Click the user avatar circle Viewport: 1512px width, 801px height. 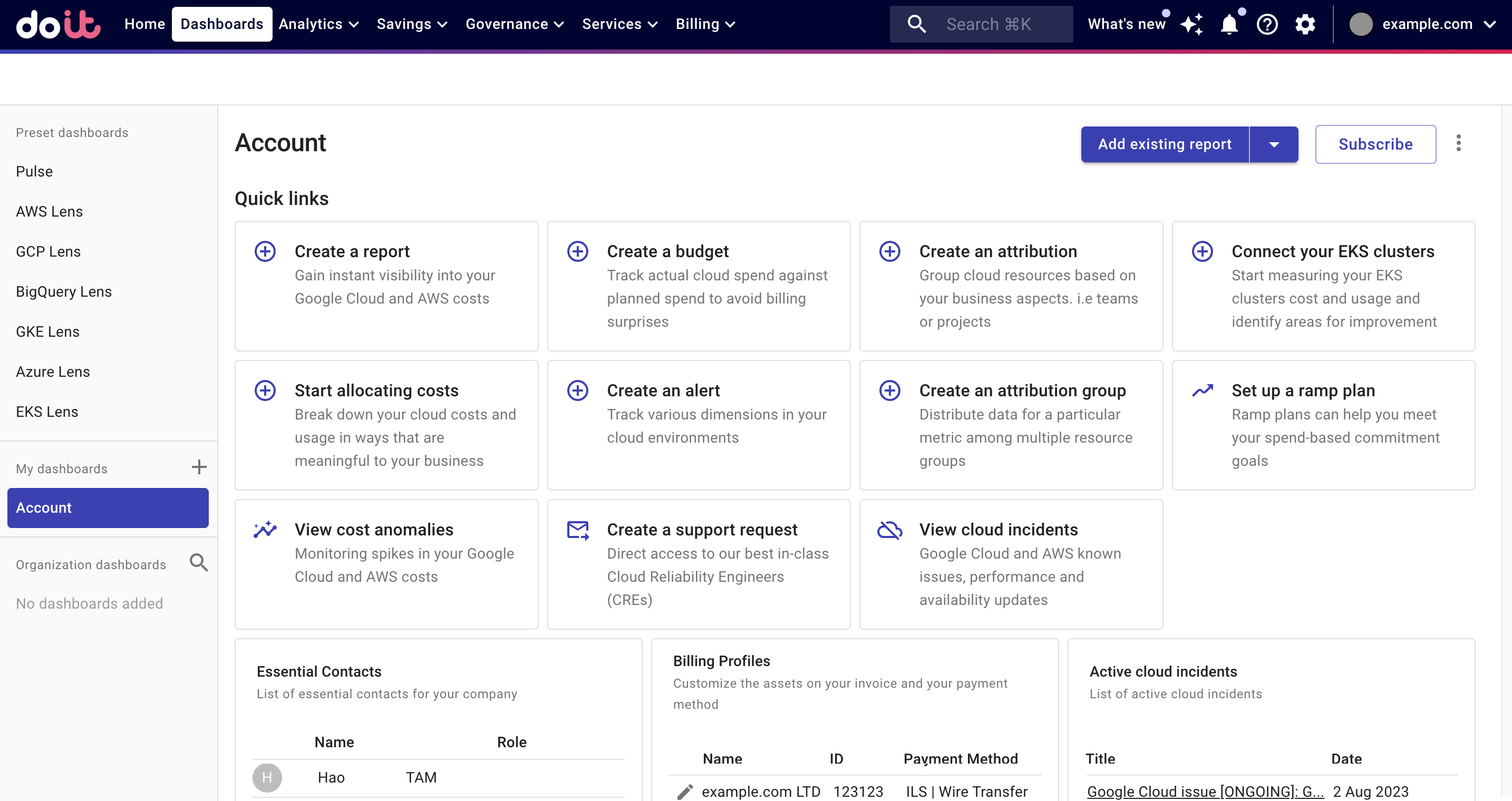[x=1361, y=24]
